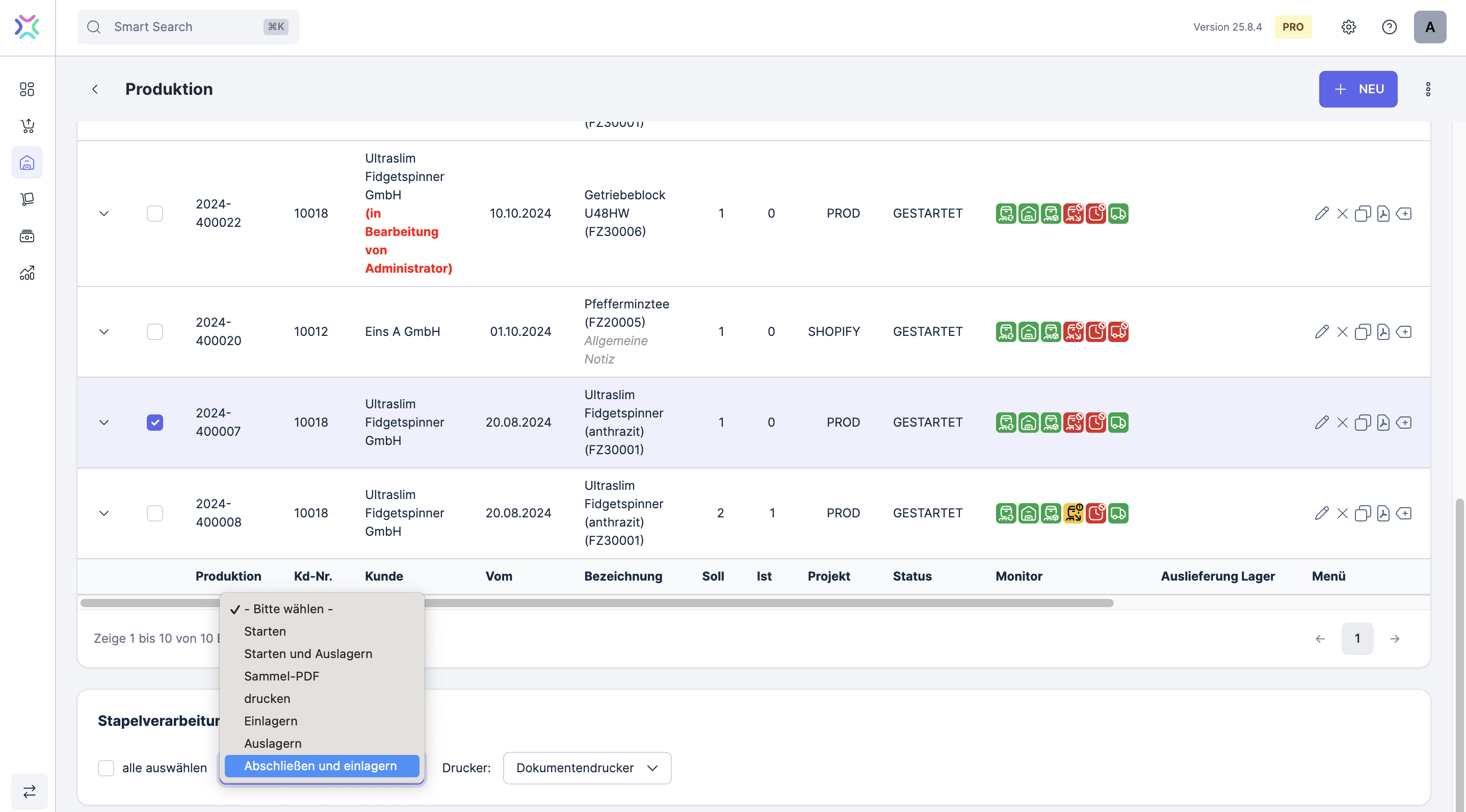Open the PDF icon for production 2024-400008
Viewport: 1466px width, 812px height.
(1383, 513)
